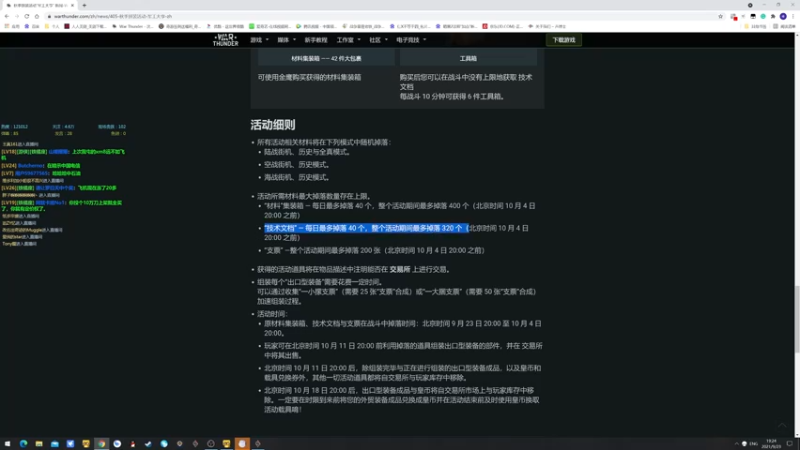Select the 工具箱 table header

click(468, 59)
